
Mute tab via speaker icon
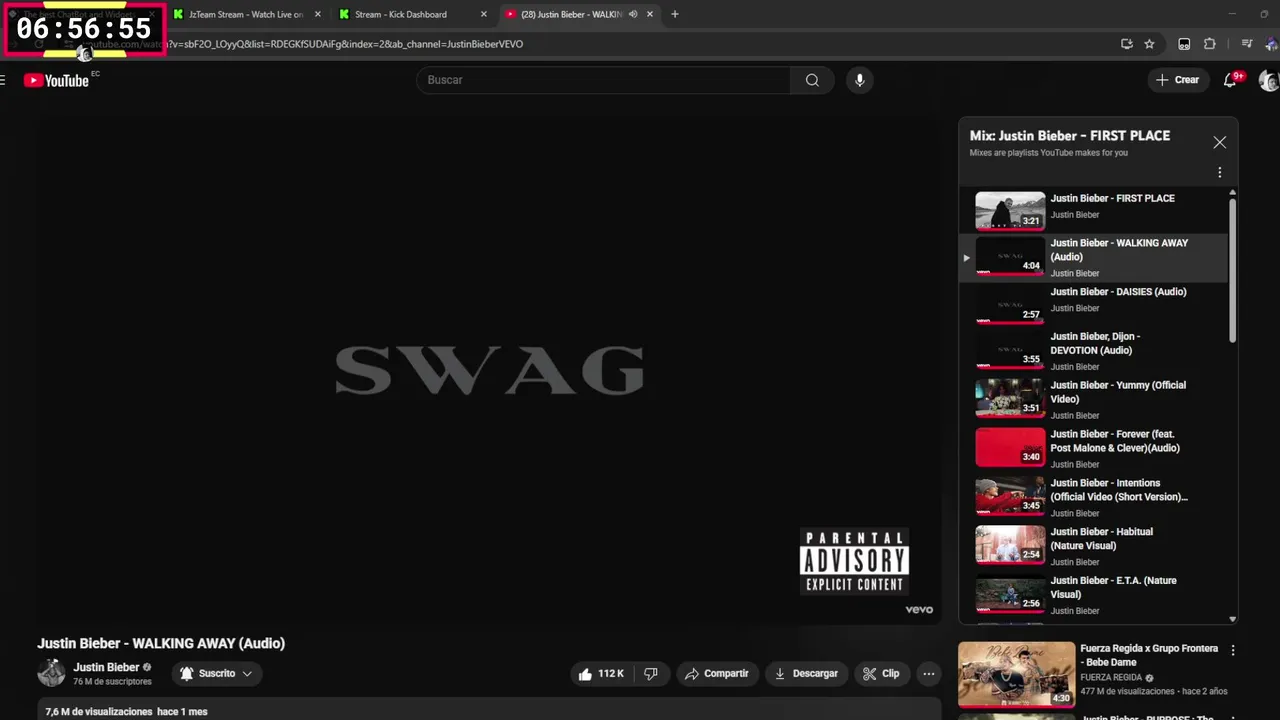tap(633, 15)
